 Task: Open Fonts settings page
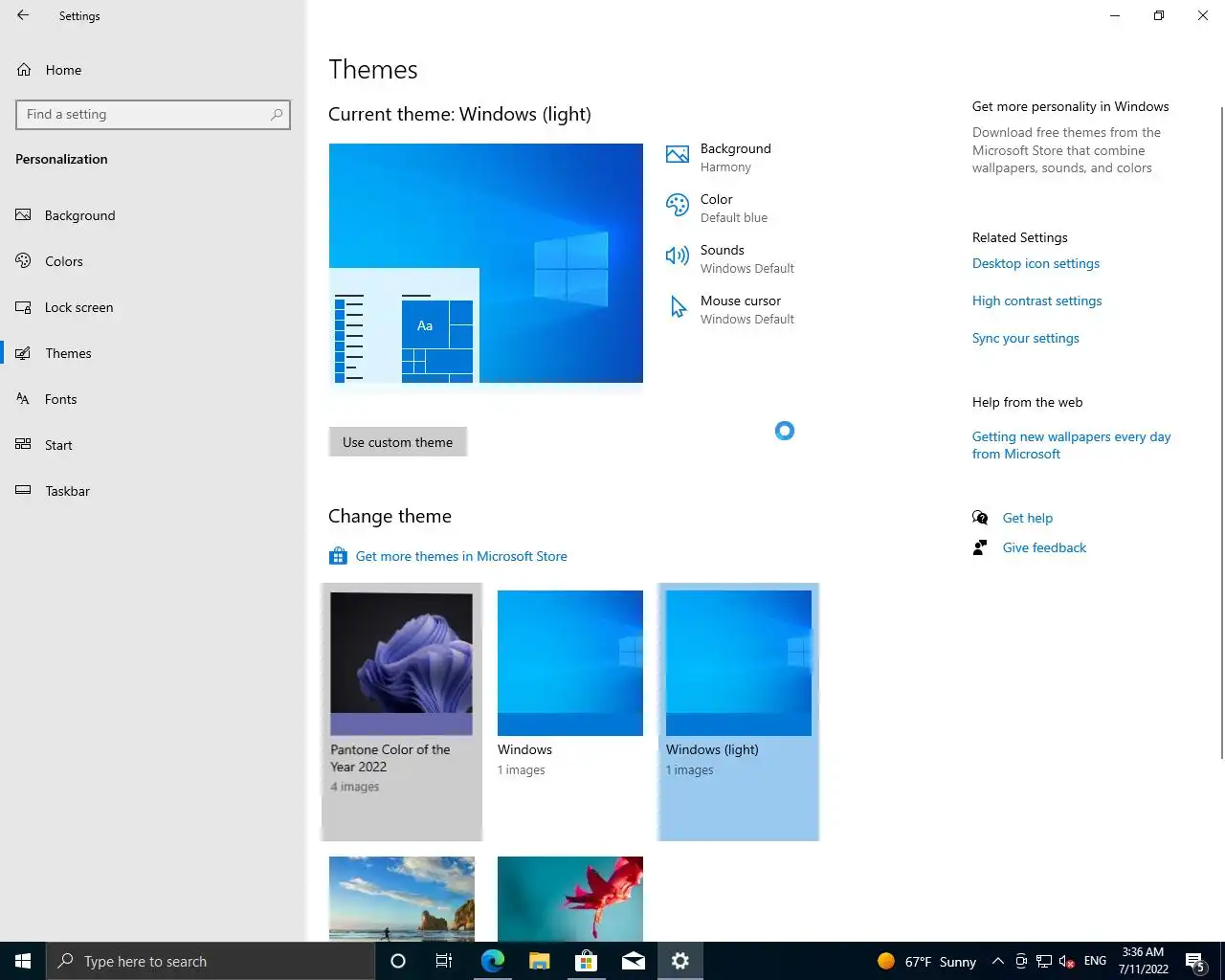pyautogui.click(x=153, y=399)
